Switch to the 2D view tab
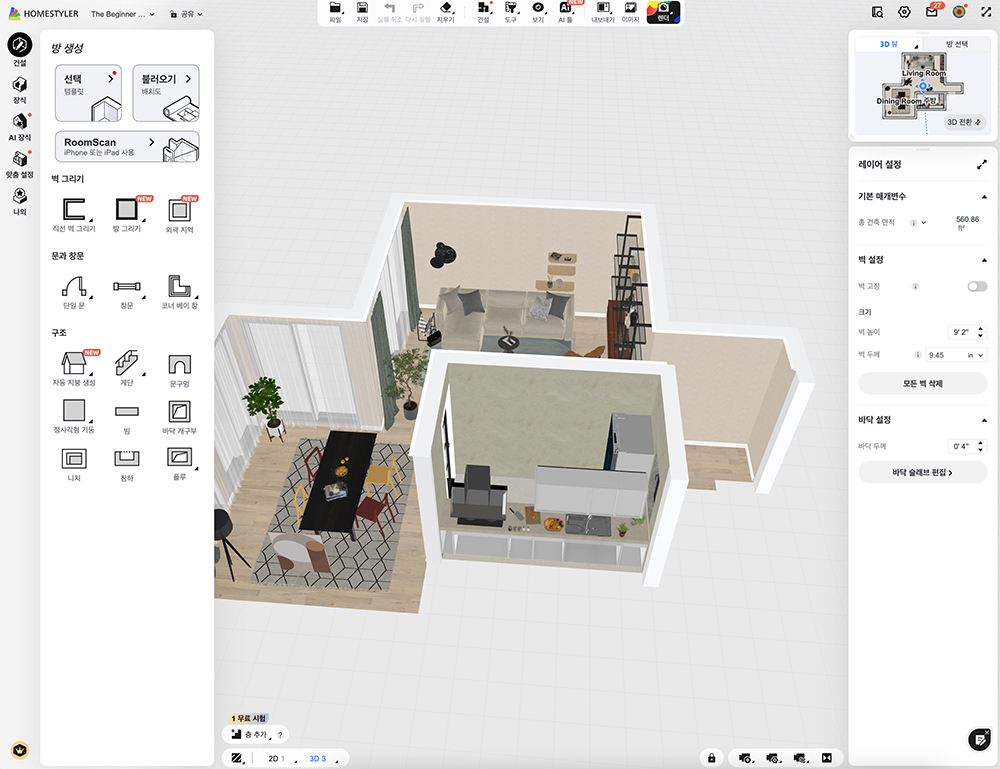 point(273,758)
